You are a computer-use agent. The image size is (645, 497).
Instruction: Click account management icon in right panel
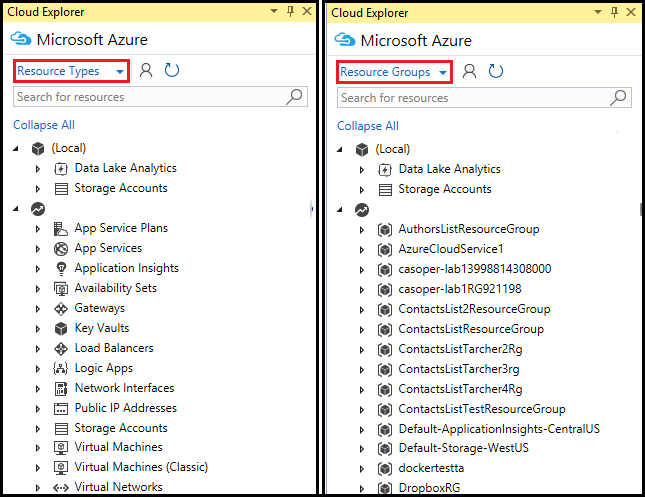[469, 71]
